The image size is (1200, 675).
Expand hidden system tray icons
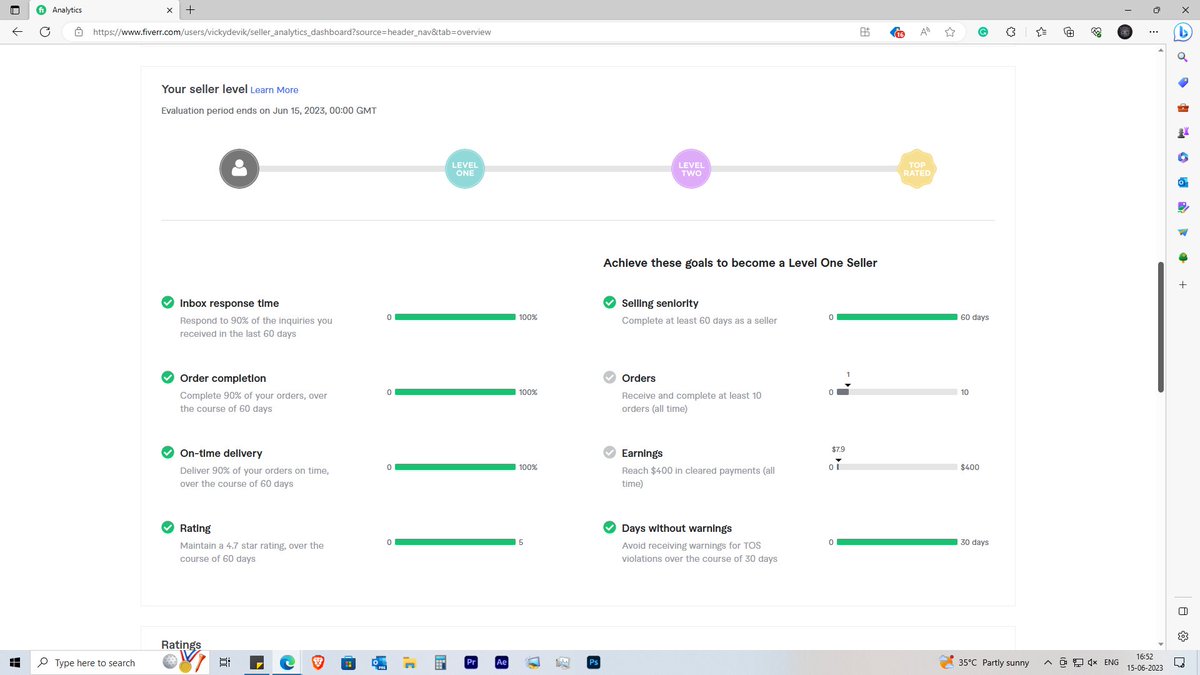[x=1048, y=662]
